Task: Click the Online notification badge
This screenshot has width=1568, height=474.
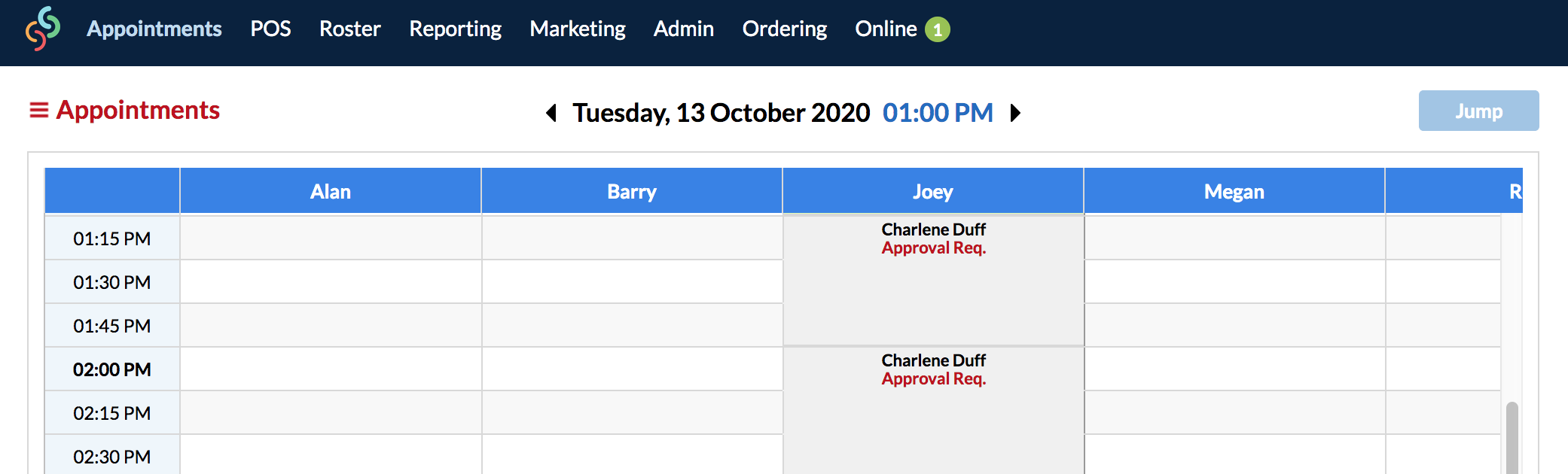Action: [x=938, y=29]
